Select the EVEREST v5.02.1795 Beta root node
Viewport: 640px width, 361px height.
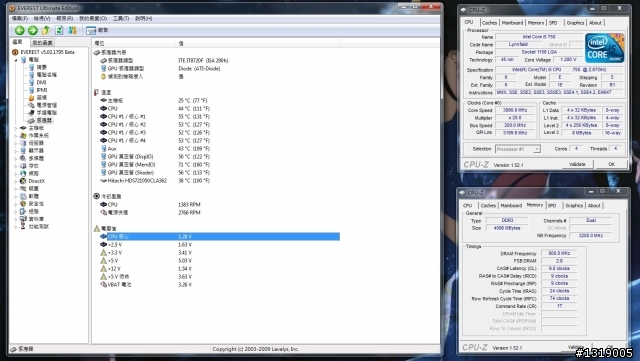47,52
